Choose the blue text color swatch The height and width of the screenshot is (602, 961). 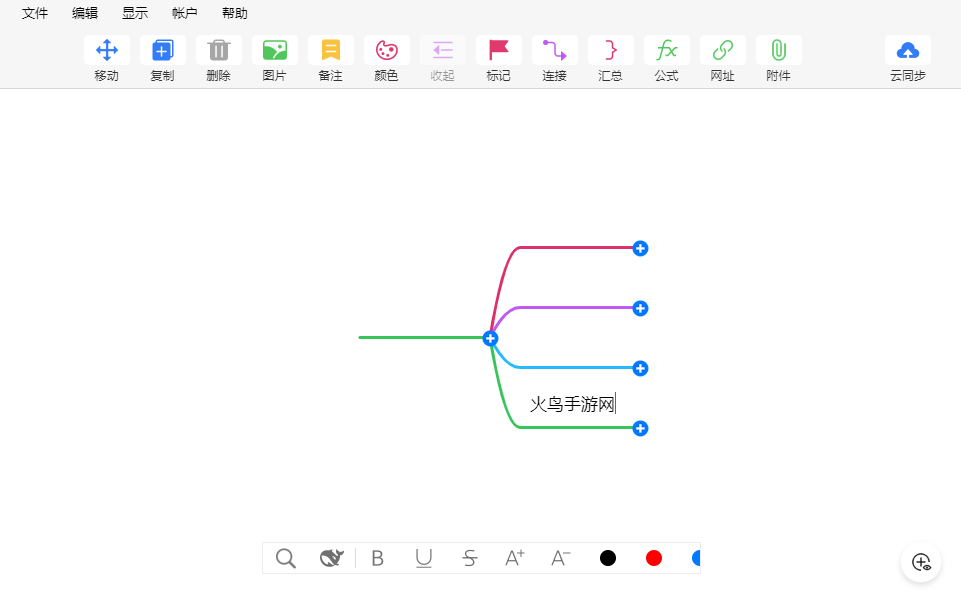(x=696, y=558)
